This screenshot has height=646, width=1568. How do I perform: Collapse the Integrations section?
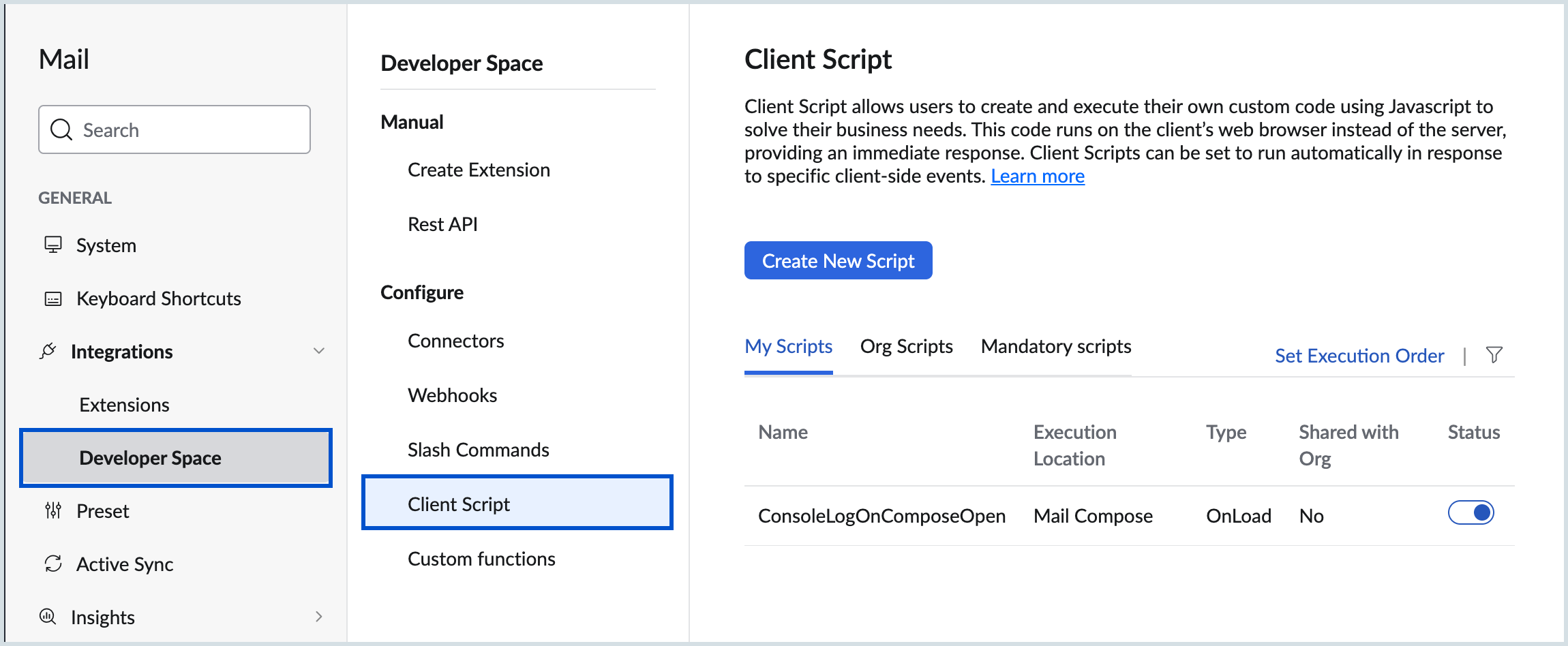(319, 351)
